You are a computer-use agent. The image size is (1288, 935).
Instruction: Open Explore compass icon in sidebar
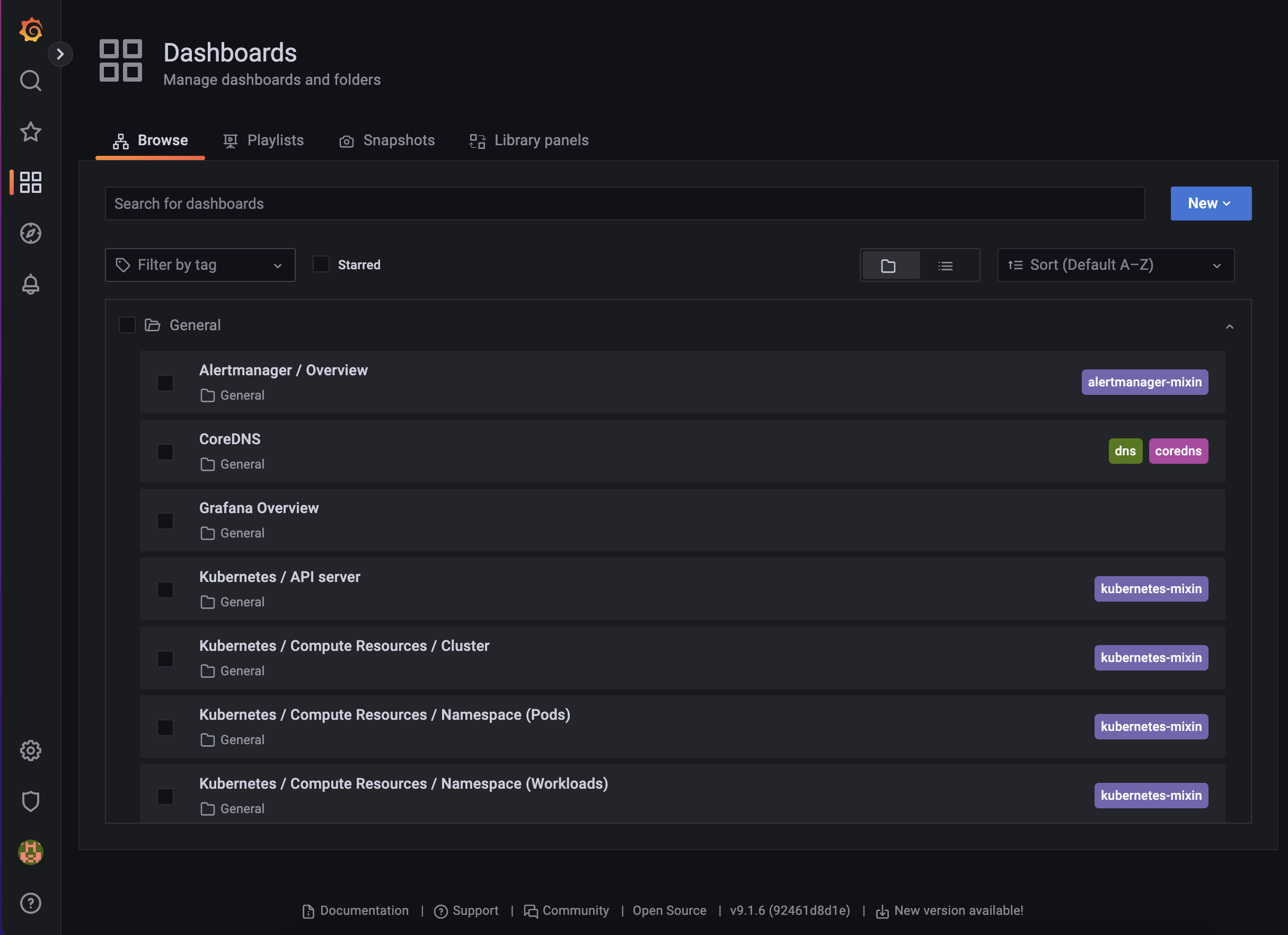pos(30,233)
